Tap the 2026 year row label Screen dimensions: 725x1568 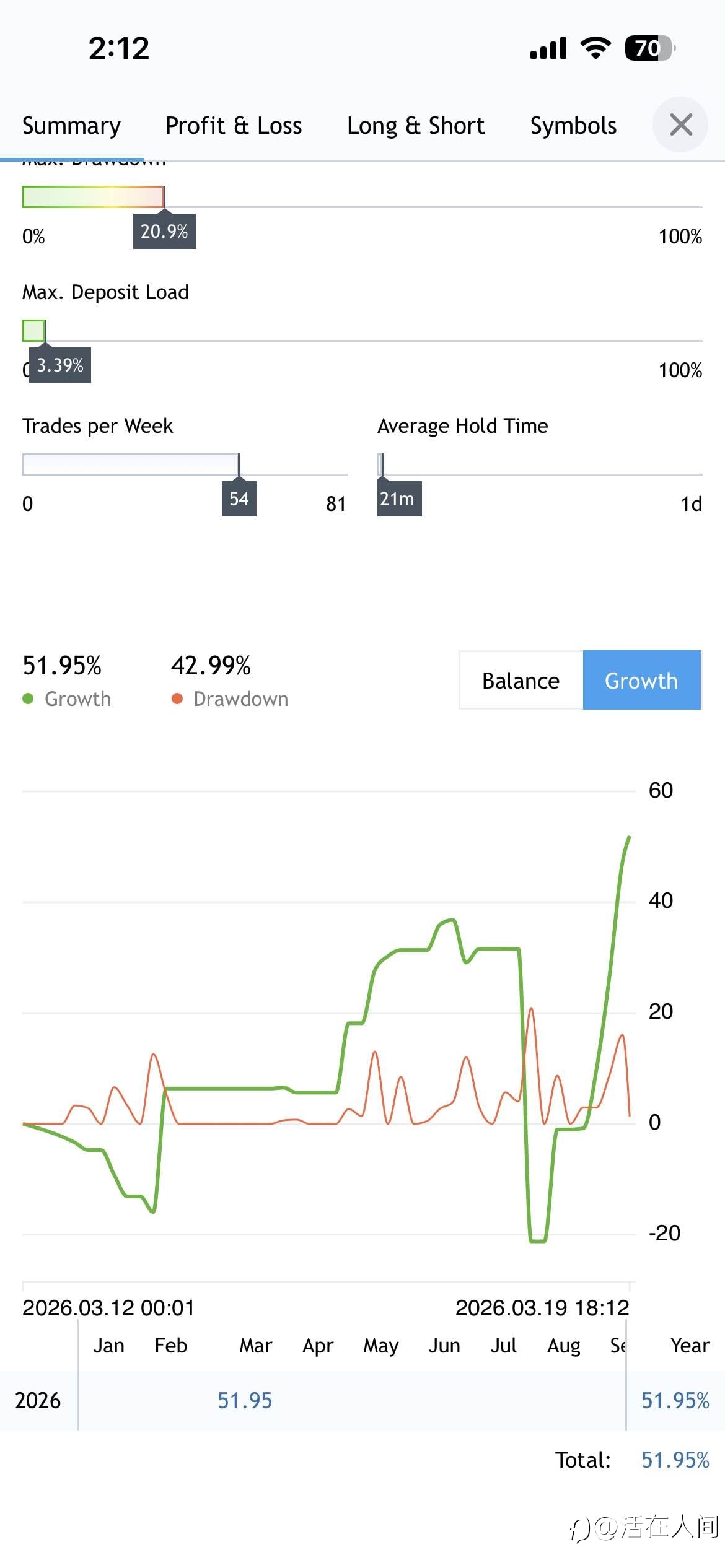tap(38, 1401)
